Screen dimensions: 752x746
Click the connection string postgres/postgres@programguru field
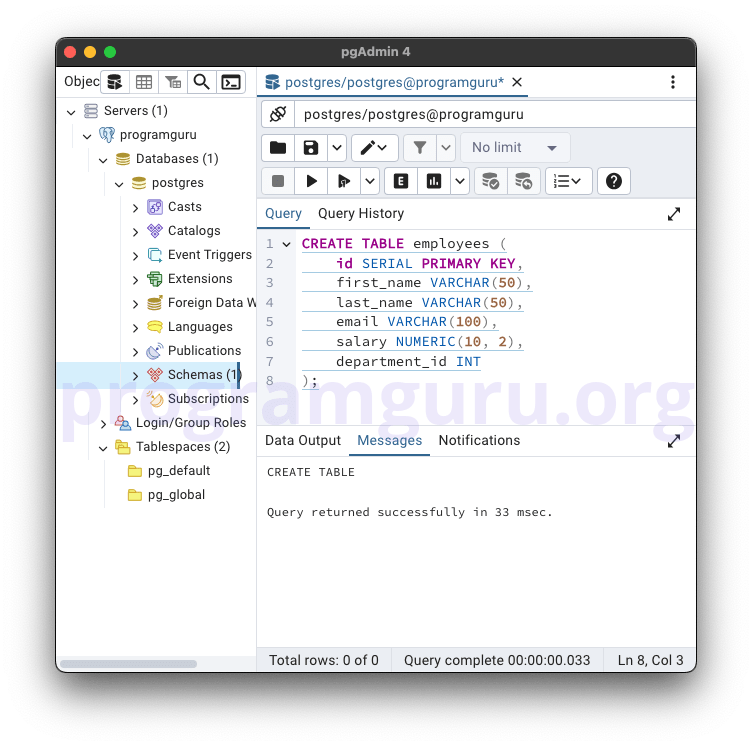tap(495, 114)
